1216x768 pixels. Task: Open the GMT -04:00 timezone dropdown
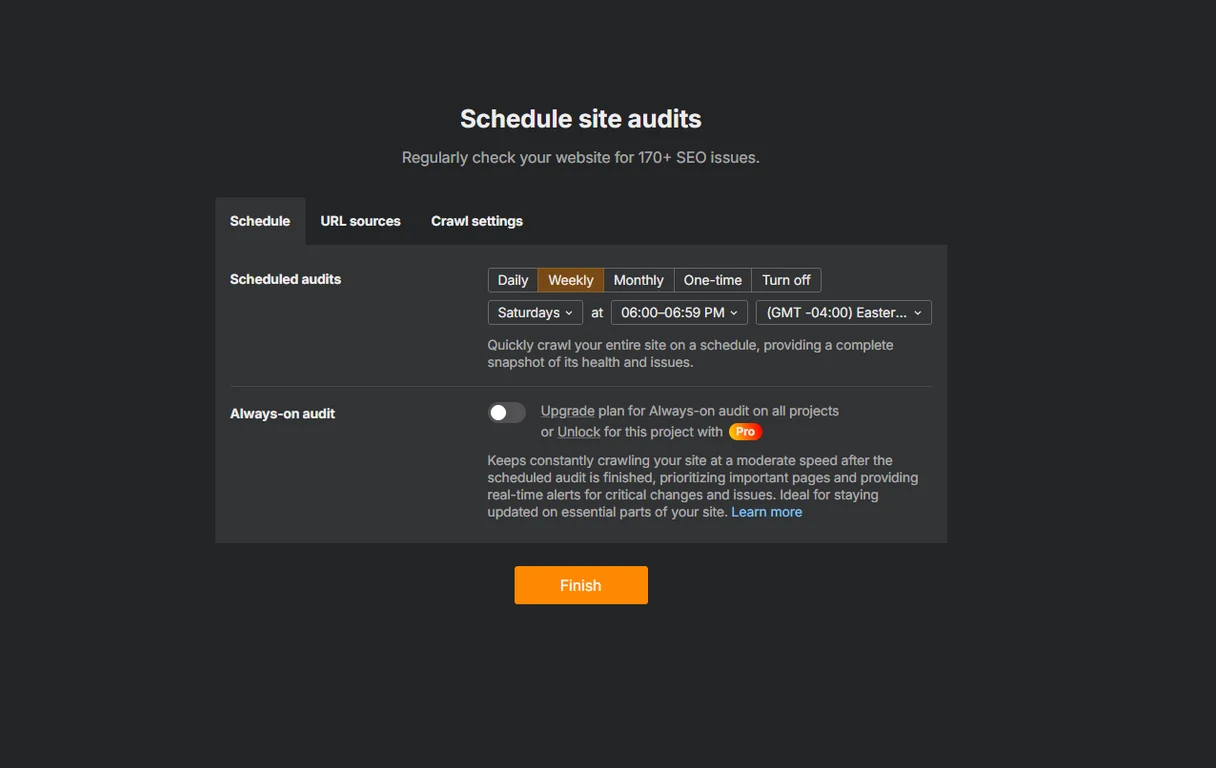pos(844,313)
